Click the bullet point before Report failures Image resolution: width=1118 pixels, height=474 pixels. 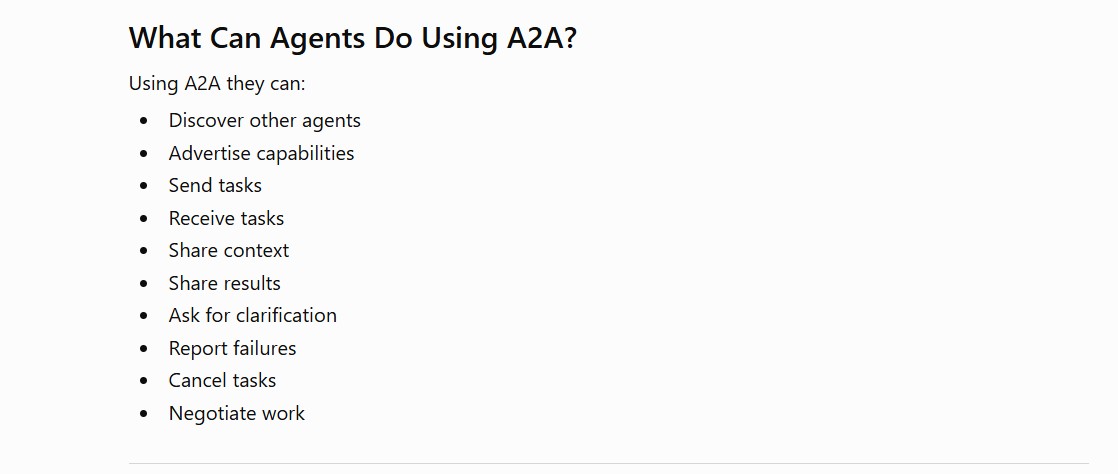pos(145,349)
